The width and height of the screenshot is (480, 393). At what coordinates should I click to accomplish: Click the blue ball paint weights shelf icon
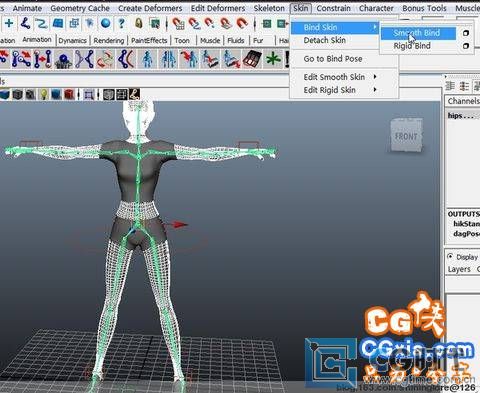(63, 59)
